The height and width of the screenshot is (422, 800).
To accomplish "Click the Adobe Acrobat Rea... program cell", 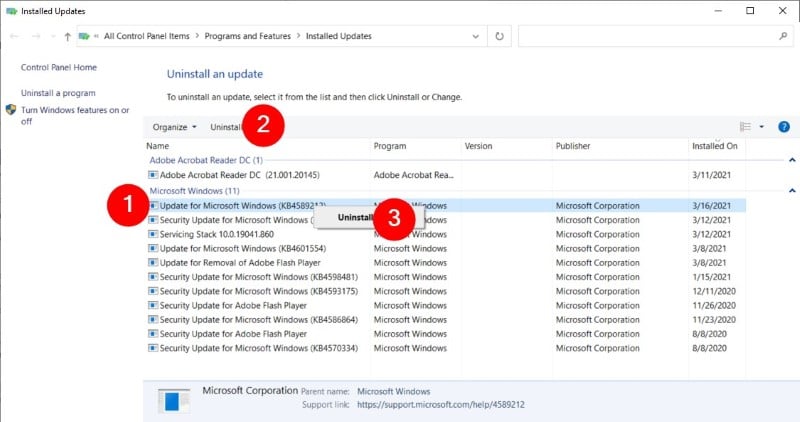I will point(413,175).
